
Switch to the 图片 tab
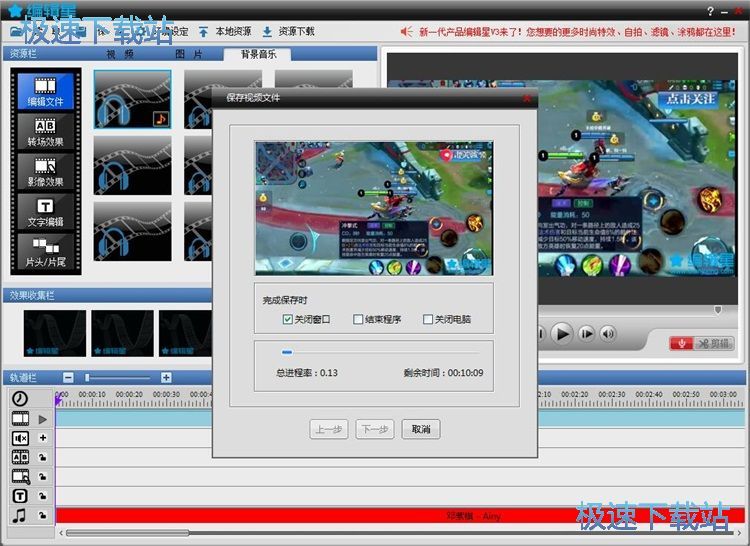pos(189,54)
